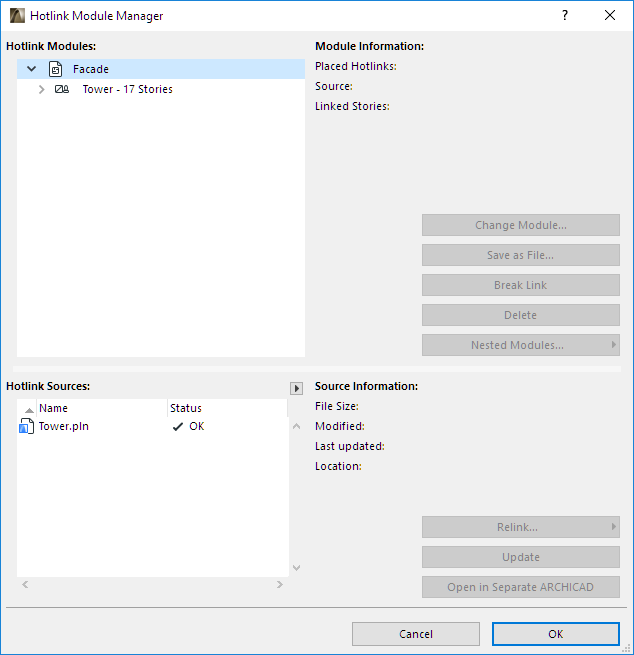Viewport: 634px width, 655px height.
Task: Confirm the dialog with OK button
Action: coord(555,634)
